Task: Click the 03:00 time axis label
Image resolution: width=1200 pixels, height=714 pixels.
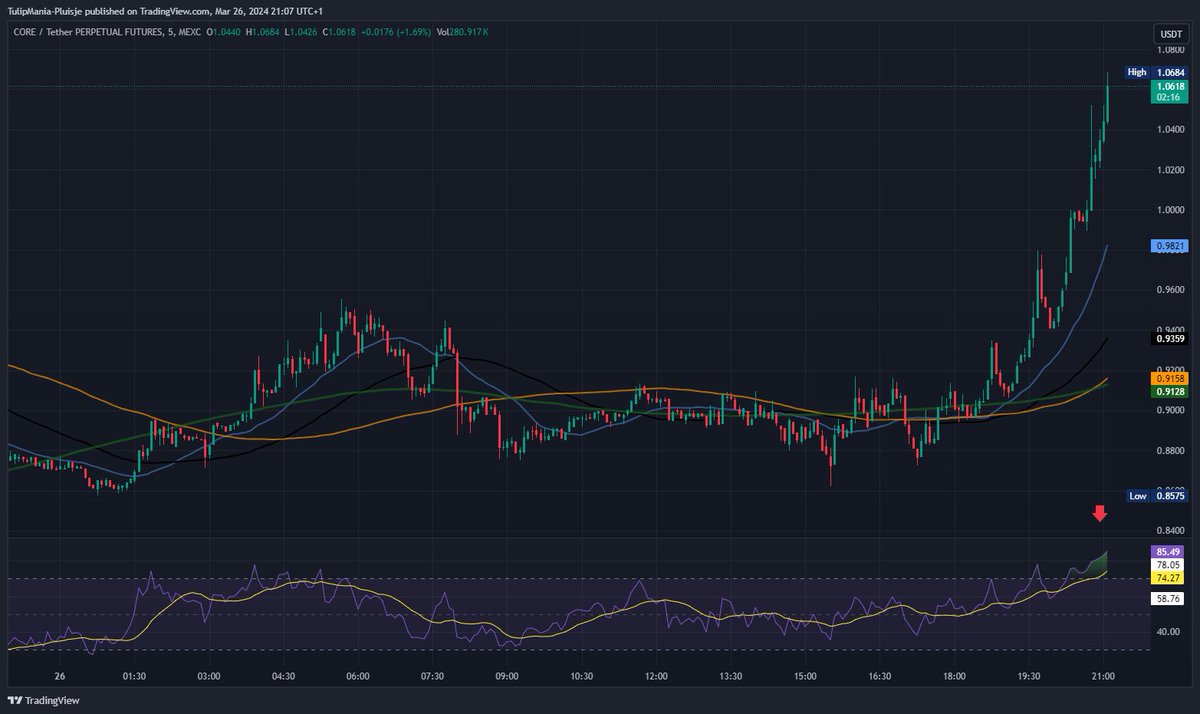Action: (209, 677)
